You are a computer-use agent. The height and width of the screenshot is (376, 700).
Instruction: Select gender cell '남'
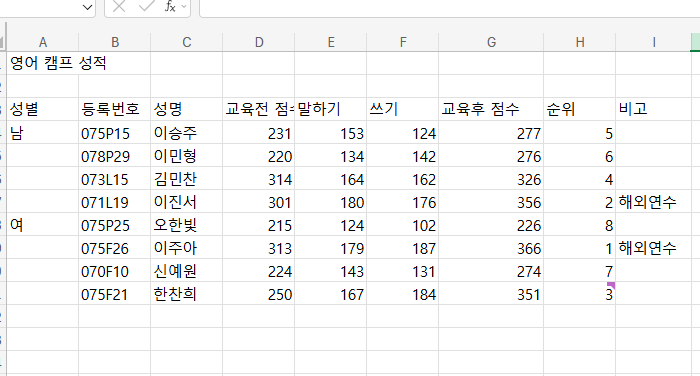43,133
